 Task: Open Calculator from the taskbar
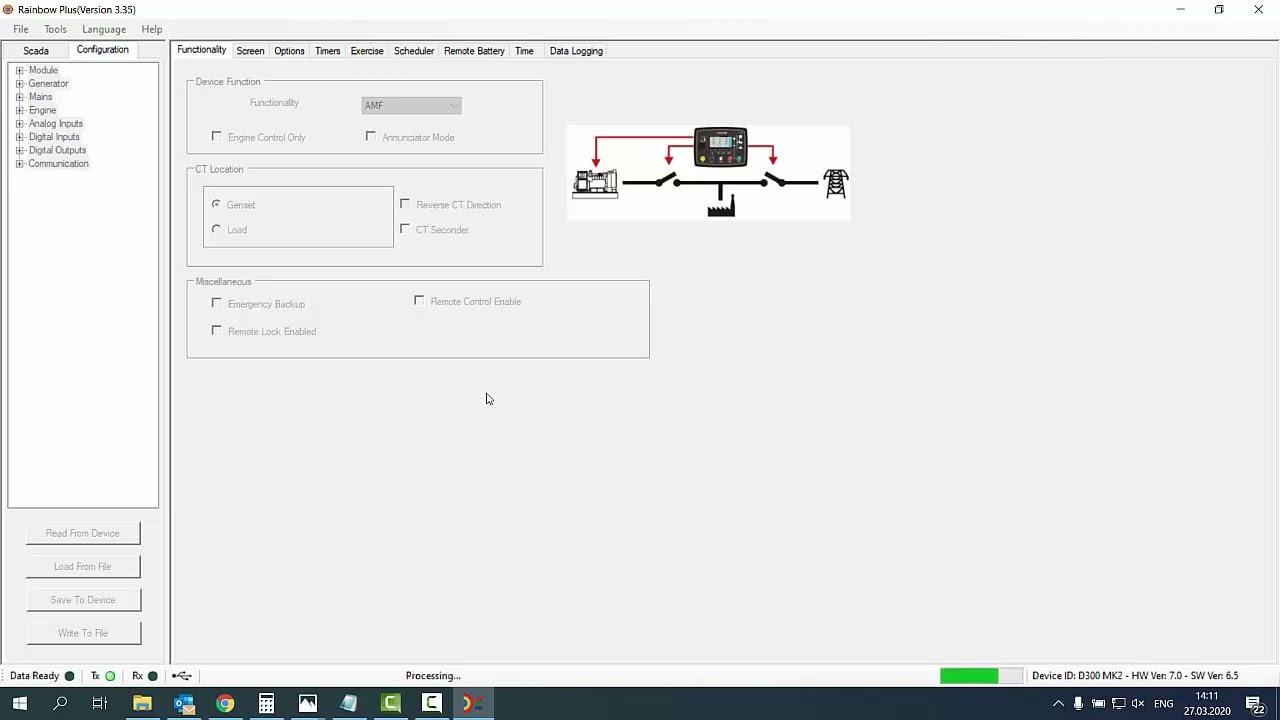tap(266, 704)
